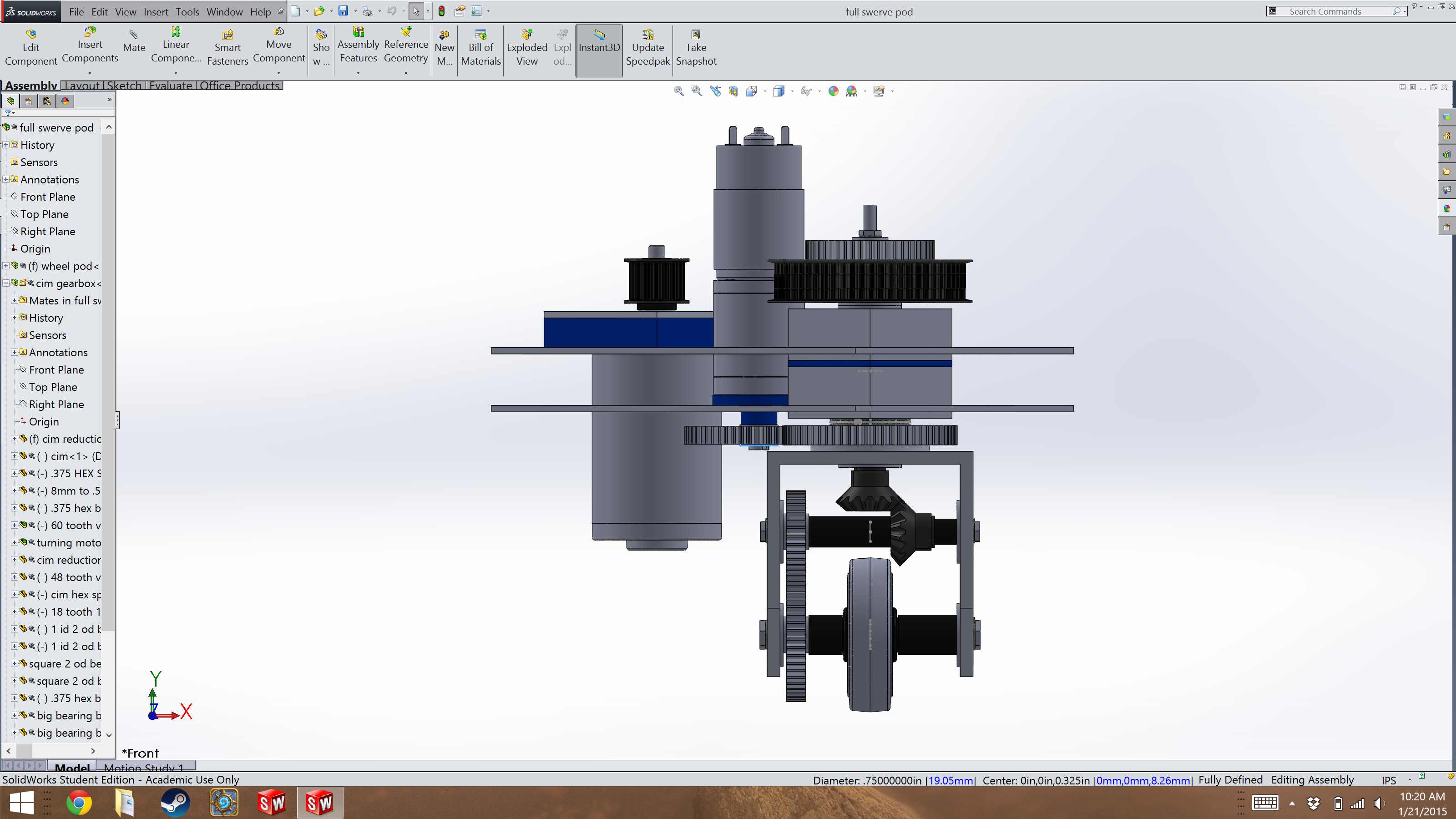Click the Reference Geometry tool
The image size is (1456, 819).
(406, 45)
